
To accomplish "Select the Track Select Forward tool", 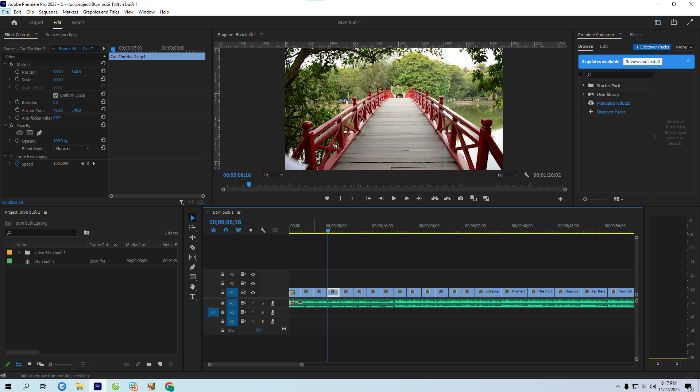I will (x=192, y=227).
